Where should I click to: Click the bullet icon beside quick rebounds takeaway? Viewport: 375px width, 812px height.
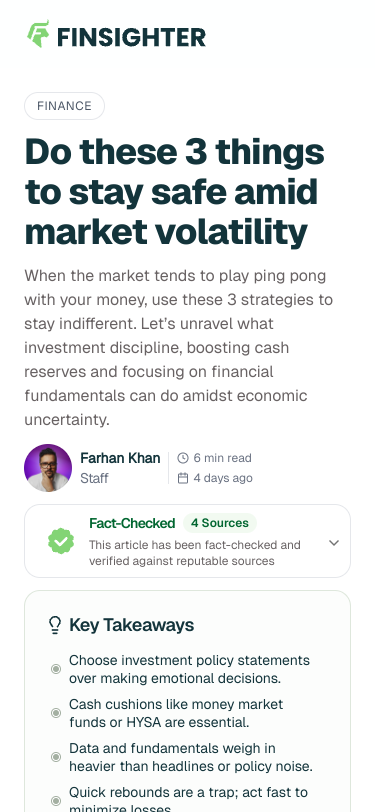tap(56, 801)
